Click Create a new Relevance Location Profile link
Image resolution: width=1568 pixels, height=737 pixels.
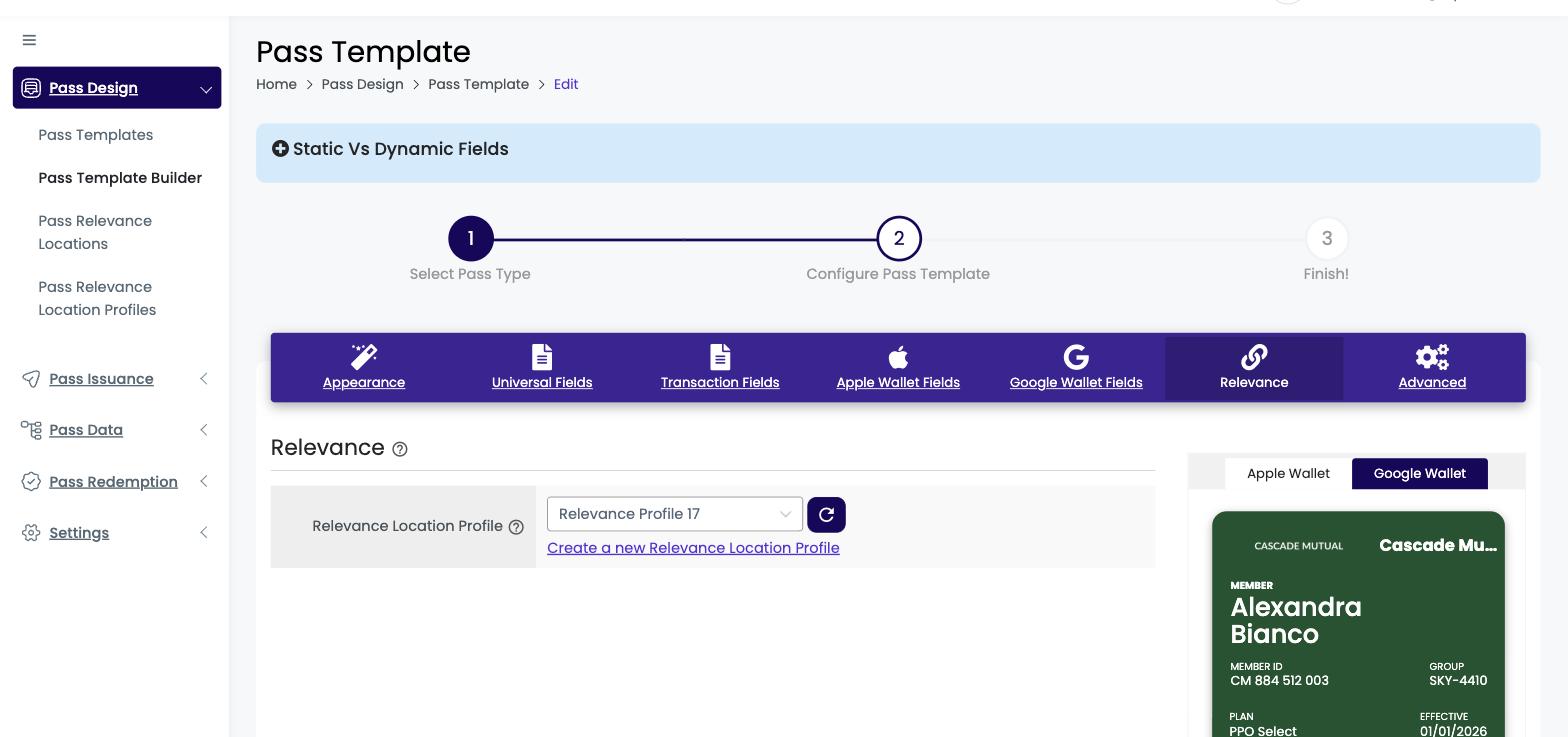tap(693, 548)
